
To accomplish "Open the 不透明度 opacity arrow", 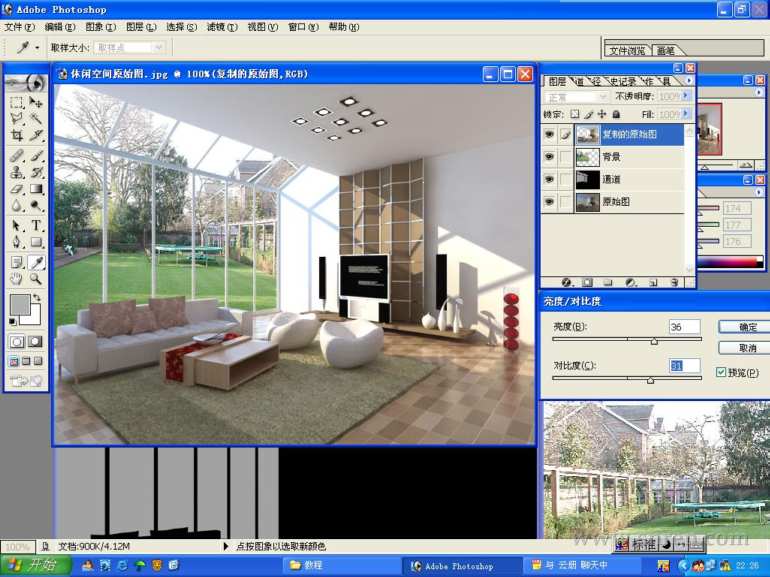I will pyautogui.click(x=686, y=96).
